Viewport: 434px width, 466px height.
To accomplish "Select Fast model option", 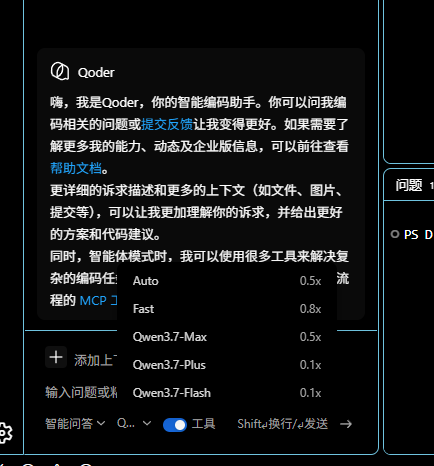I will [x=227, y=309].
